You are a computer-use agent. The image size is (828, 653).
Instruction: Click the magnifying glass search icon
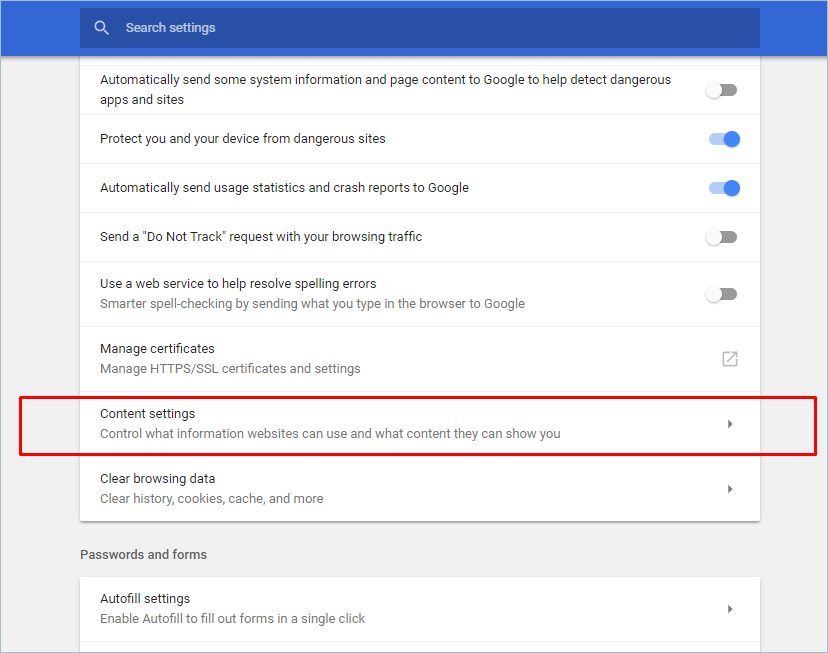(x=101, y=28)
